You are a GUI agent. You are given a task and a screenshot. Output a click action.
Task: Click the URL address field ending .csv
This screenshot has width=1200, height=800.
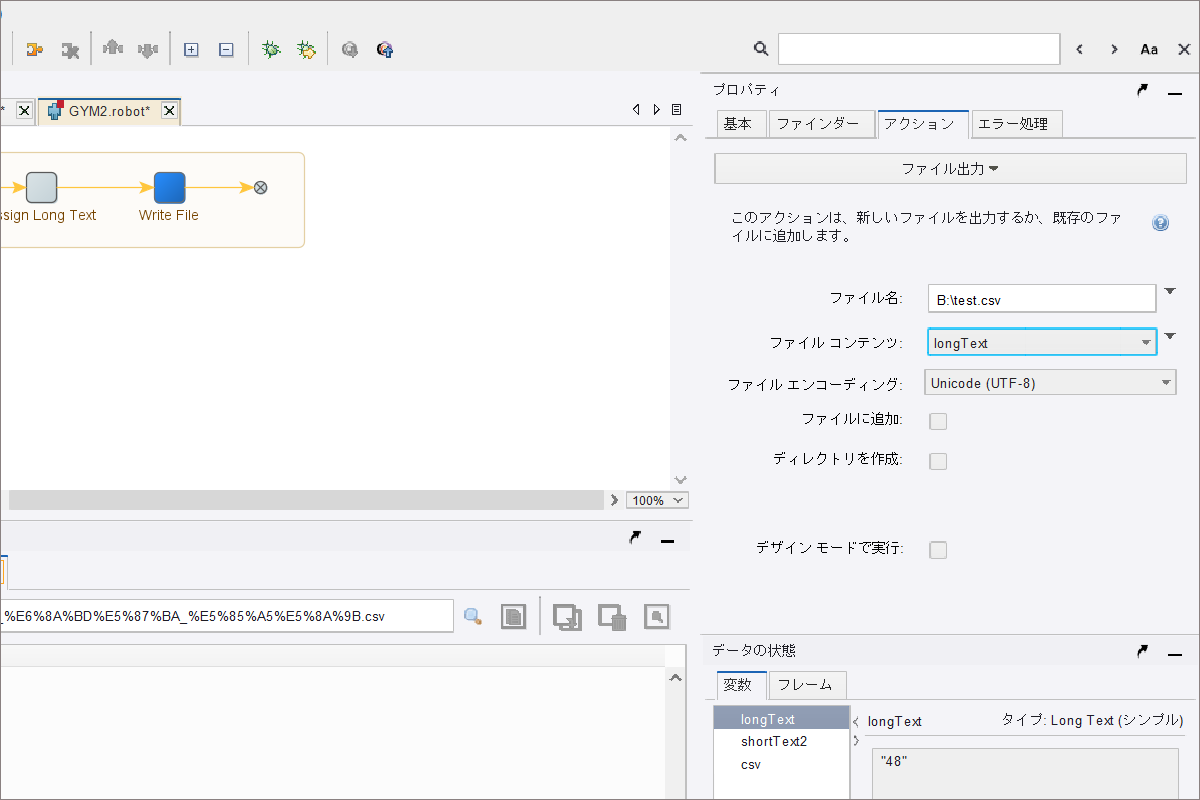[226, 616]
